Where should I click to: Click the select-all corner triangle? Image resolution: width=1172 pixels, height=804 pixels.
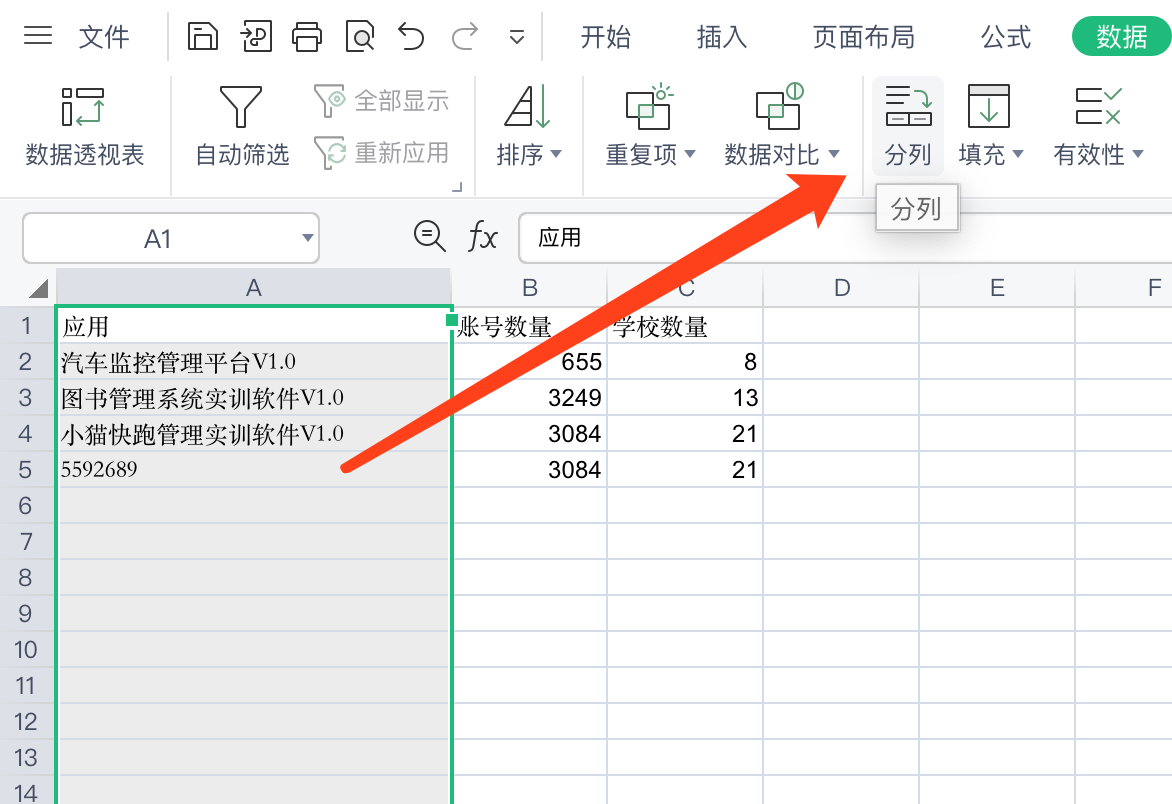39,288
